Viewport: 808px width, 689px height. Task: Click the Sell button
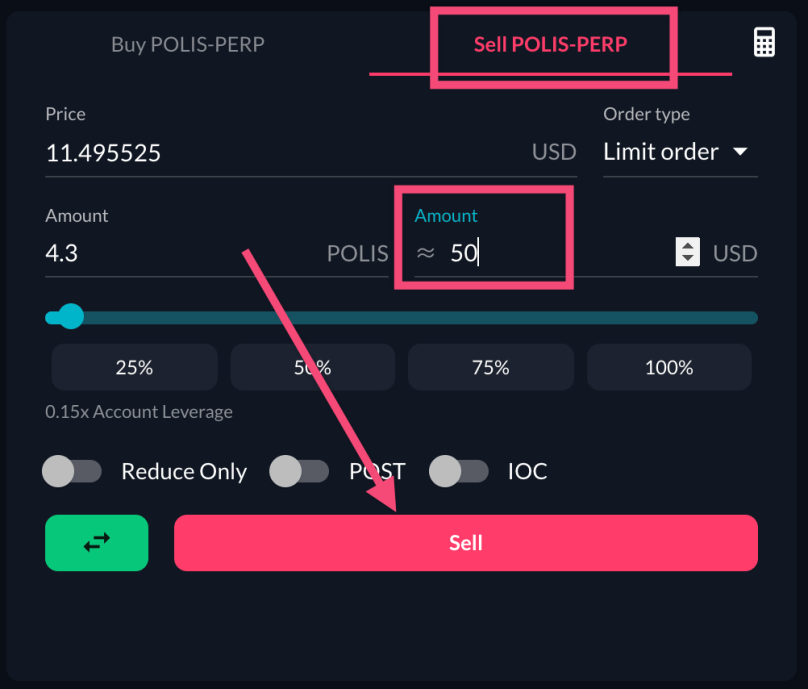coord(466,543)
